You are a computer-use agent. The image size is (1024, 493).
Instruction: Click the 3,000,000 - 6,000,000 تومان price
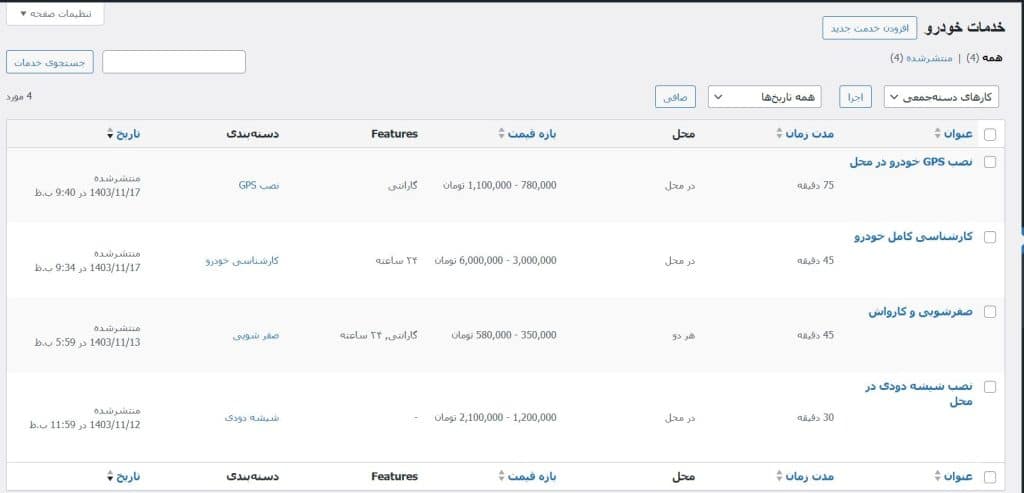pos(496,261)
